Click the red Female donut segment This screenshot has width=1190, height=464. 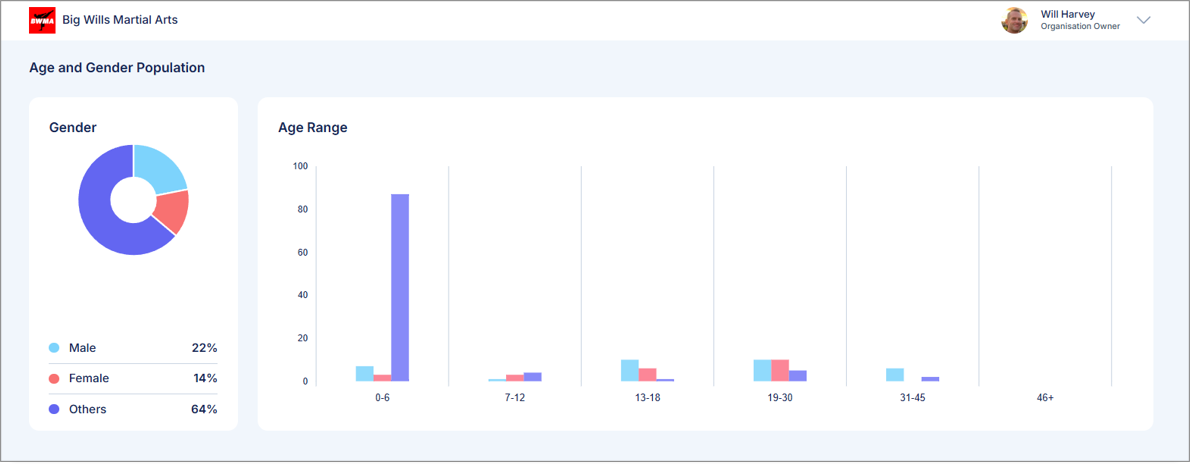coord(170,211)
